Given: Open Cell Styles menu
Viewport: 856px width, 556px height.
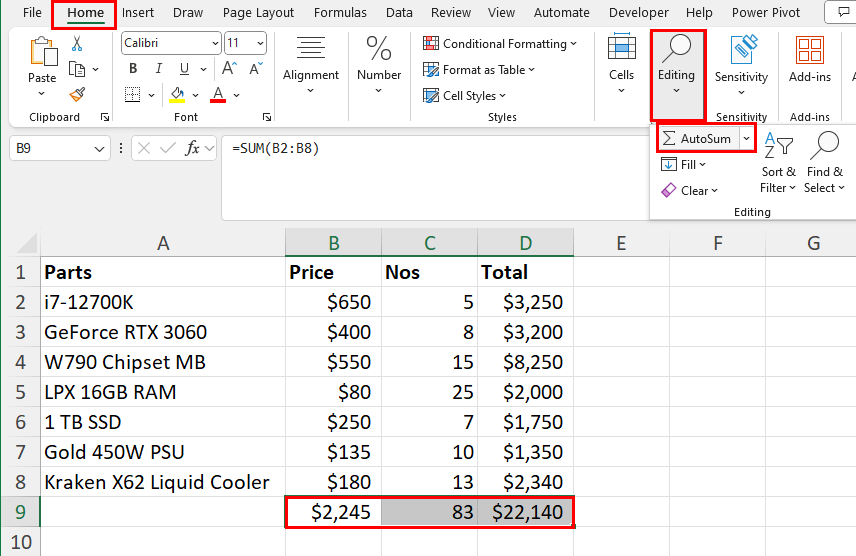Looking at the screenshot, I should pos(464,96).
